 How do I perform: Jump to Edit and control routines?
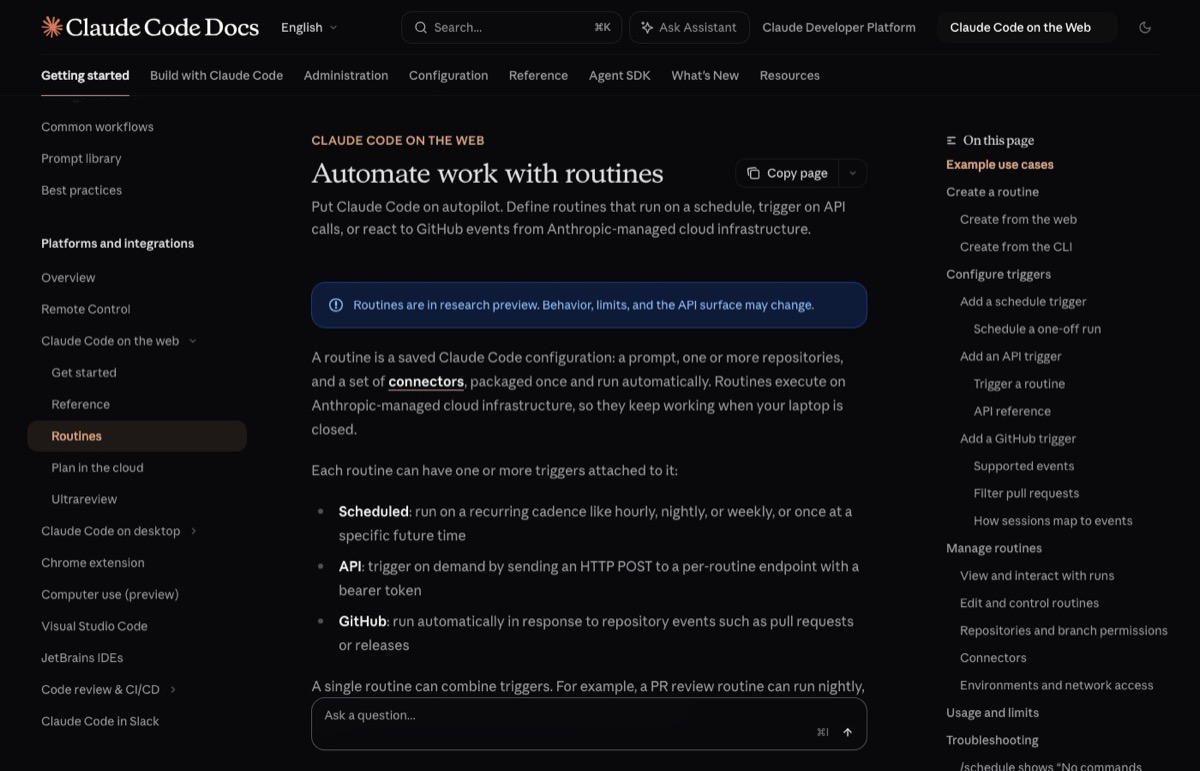point(1029,604)
